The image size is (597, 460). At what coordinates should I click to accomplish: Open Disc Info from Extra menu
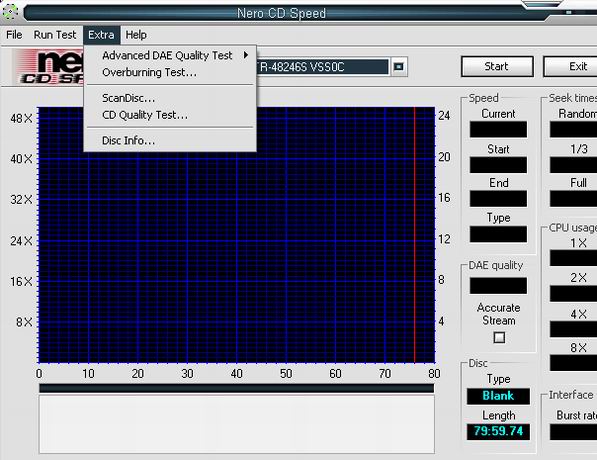[171, 141]
